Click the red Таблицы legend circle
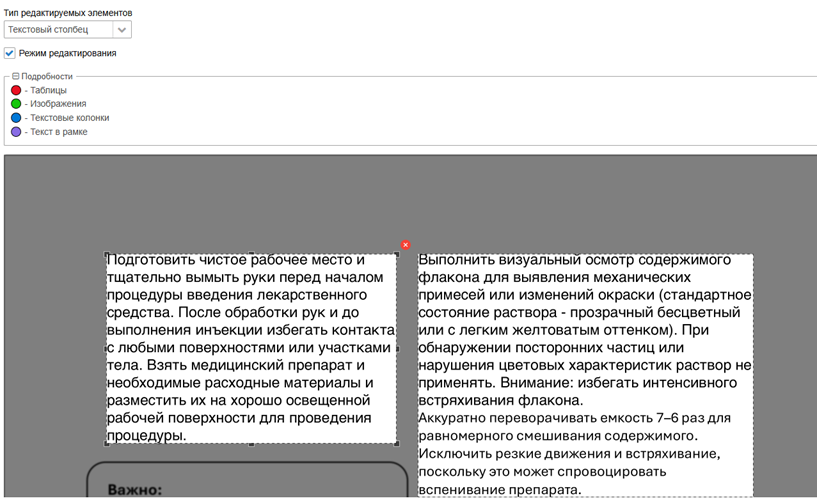817x498 pixels. (x=16, y=90)
